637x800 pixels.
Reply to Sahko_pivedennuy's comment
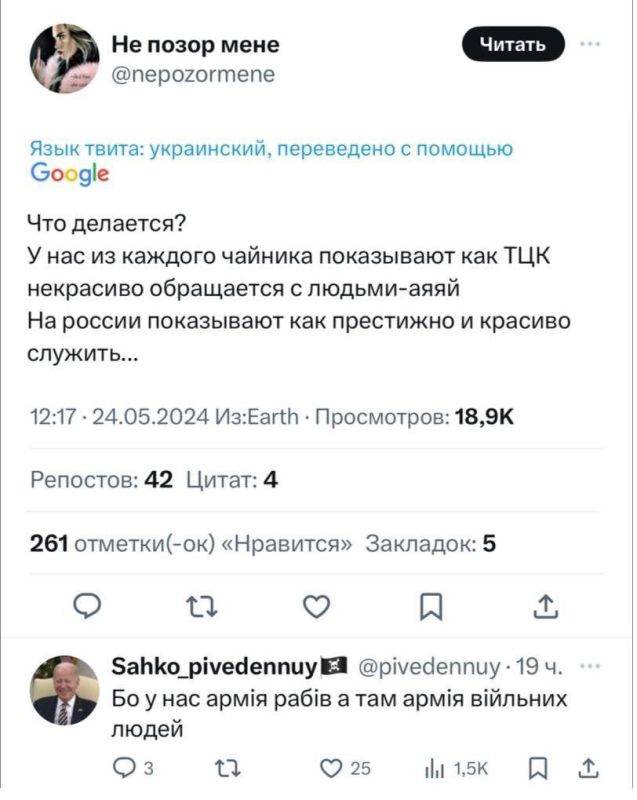click(126, 768)
